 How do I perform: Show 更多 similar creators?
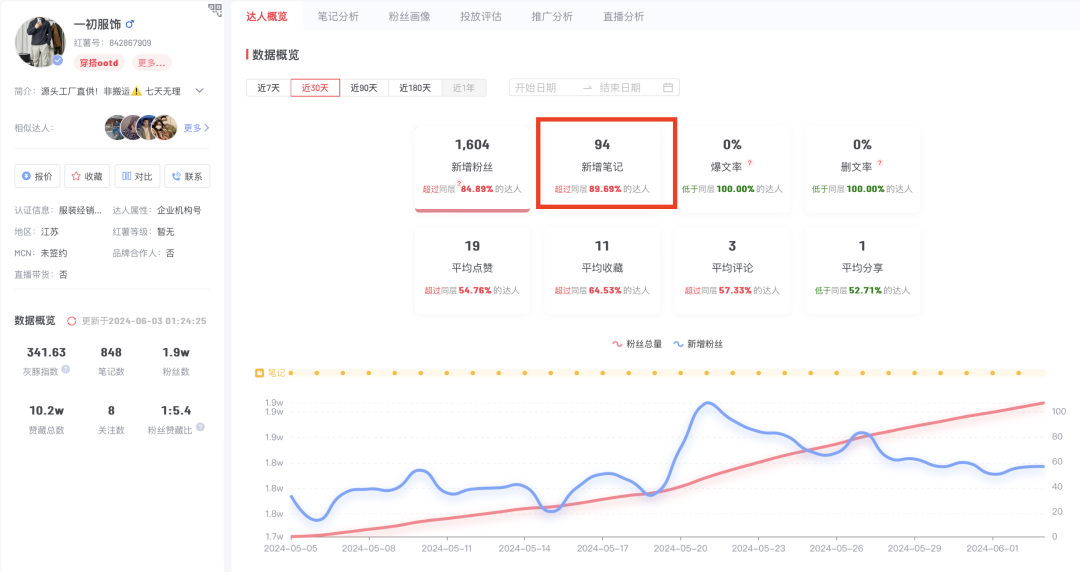click(196, 128)
